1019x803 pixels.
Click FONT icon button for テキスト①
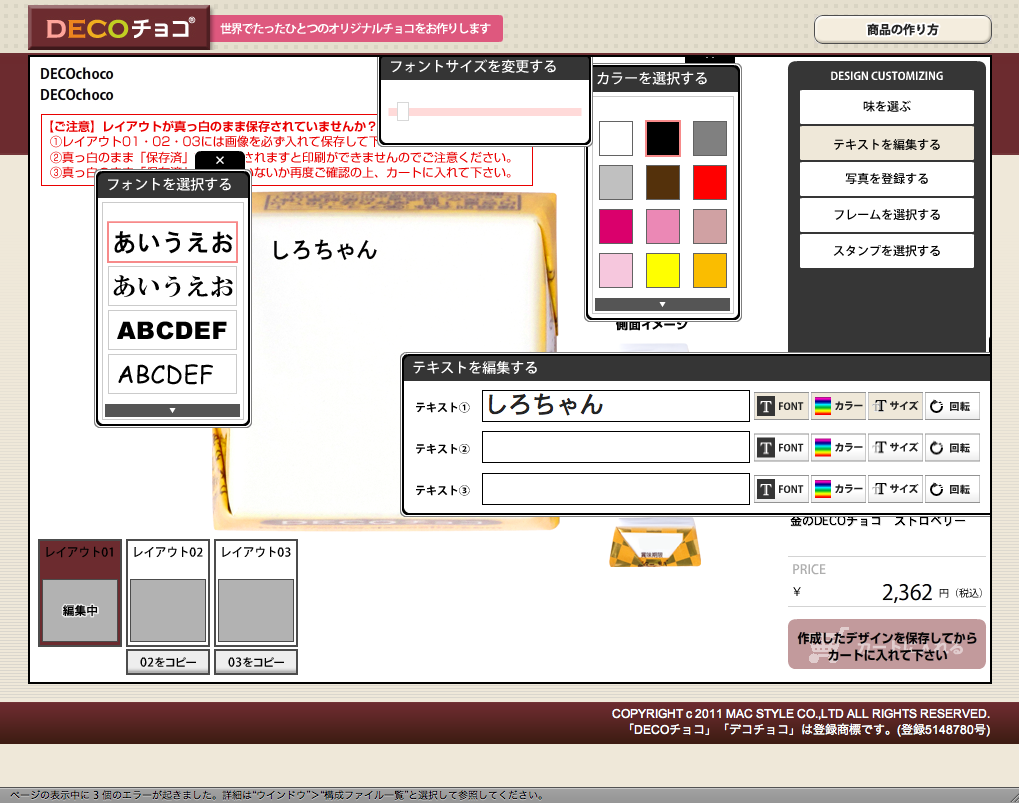pyautogui.click(x=781, y=406)
